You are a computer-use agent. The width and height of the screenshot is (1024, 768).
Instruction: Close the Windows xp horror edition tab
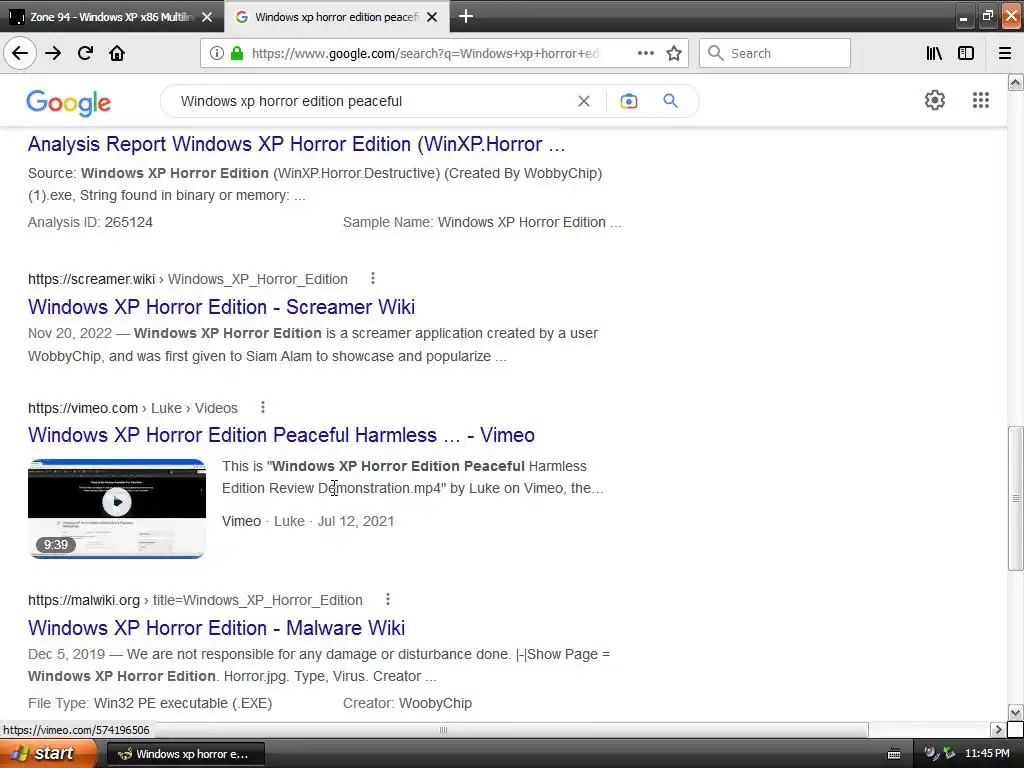[x=432, y=17]
